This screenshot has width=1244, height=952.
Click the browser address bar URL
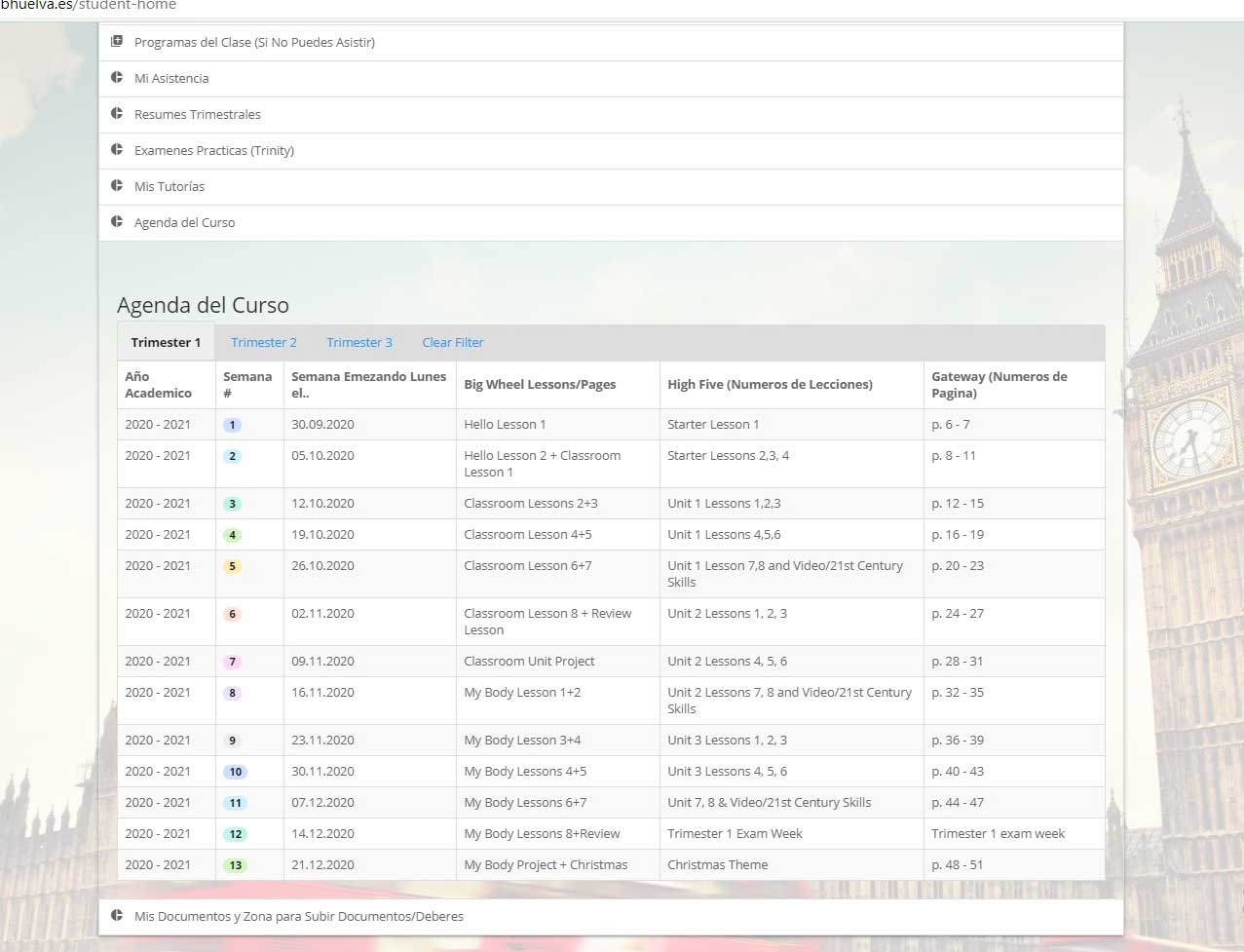(x=89, y=6)
